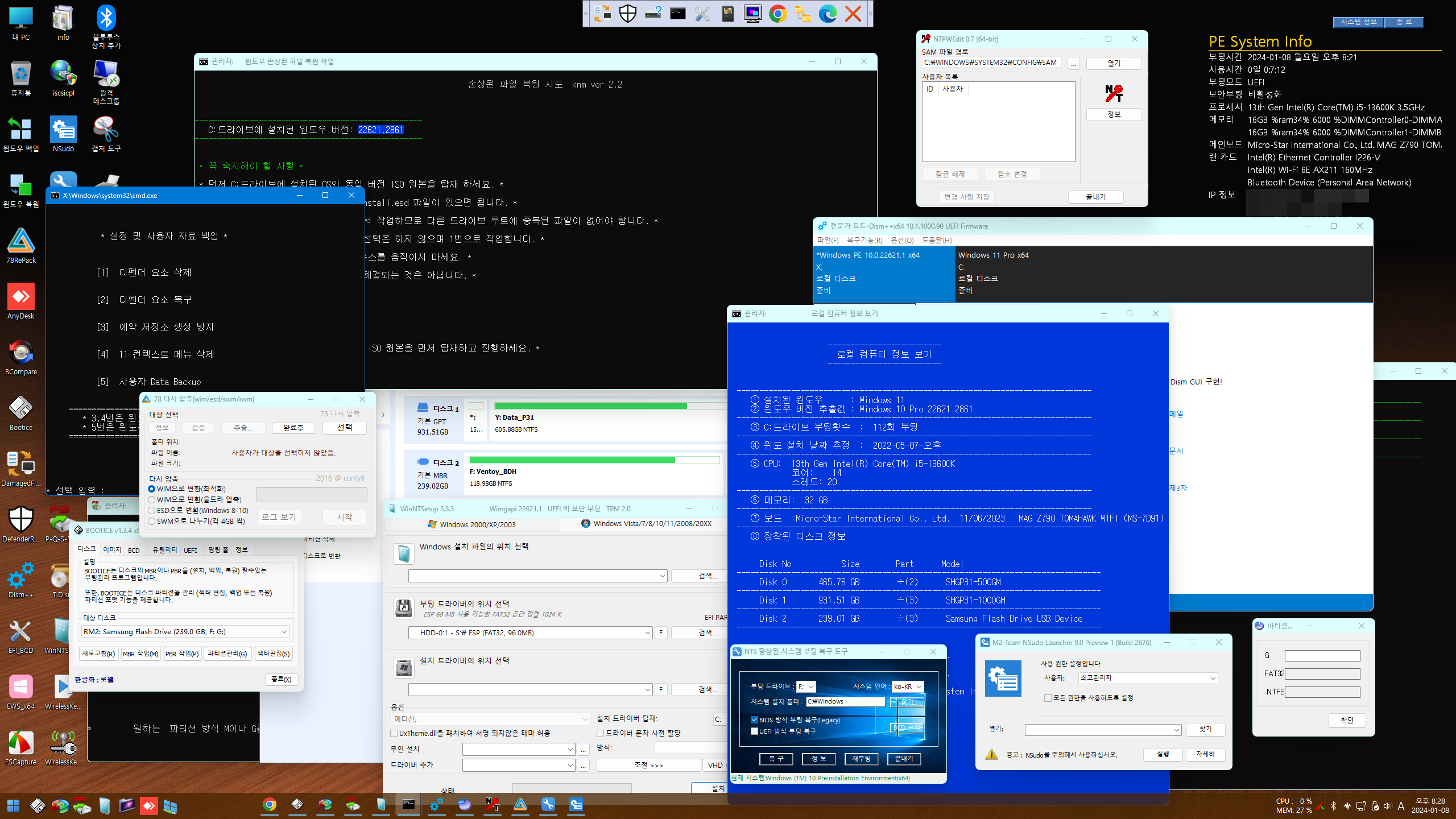This screenshot has width=1456, height=819.
Task: Switch to UEFI tab in BOOTICE
Action: coord(191,551)
